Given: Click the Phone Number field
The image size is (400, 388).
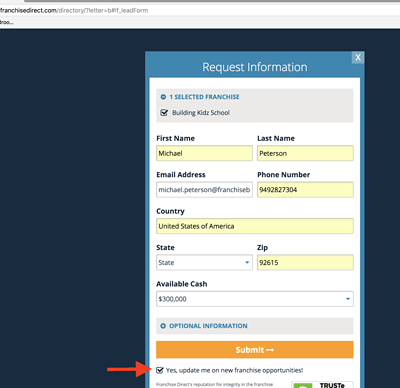Looking at the screenshot, I should point(305,190).
